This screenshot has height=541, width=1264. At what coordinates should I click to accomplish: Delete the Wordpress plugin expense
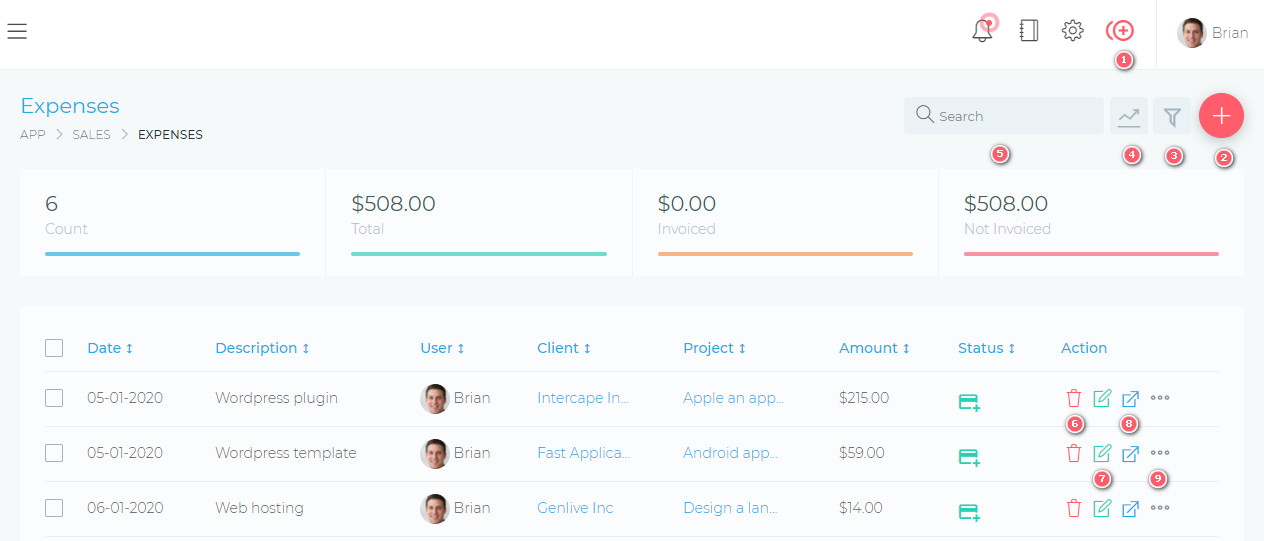[1074, 398]
